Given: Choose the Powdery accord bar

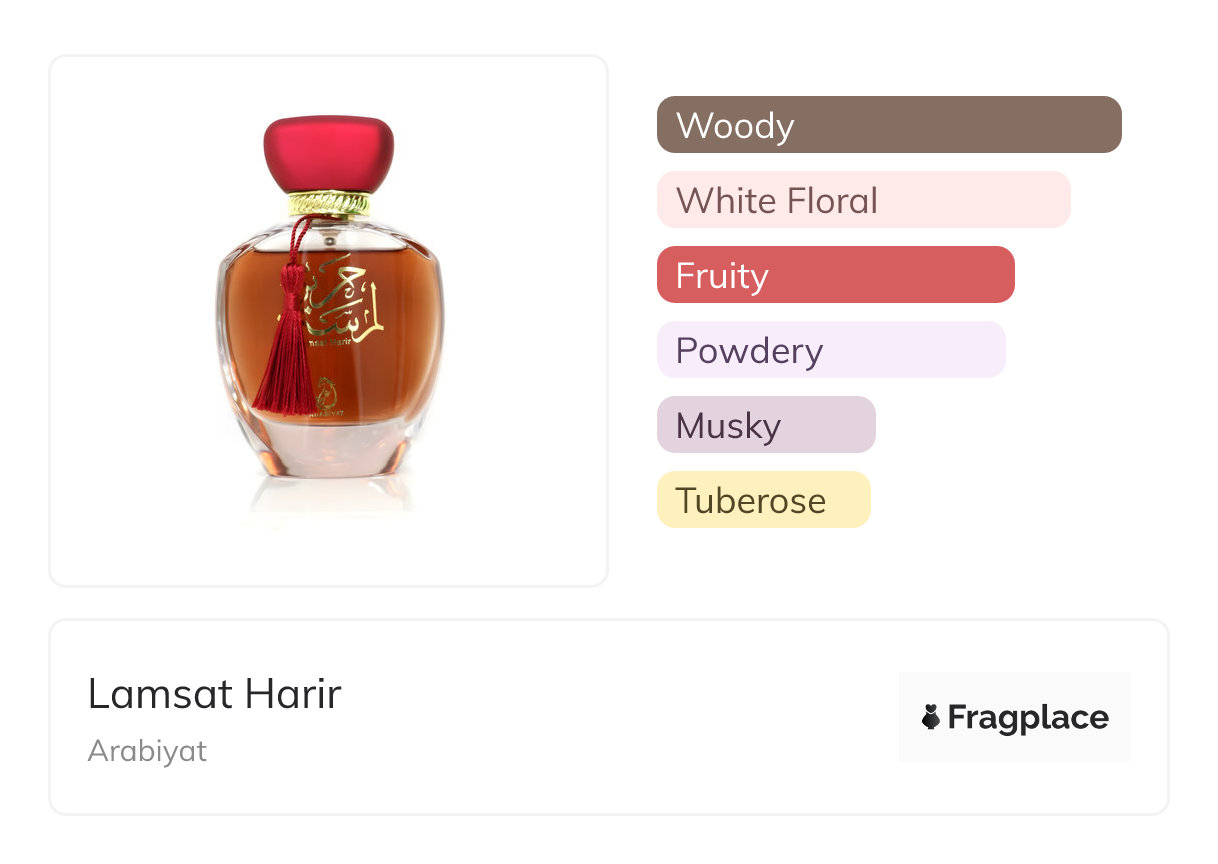Looking at the screenshot, I should coord(830,350).
